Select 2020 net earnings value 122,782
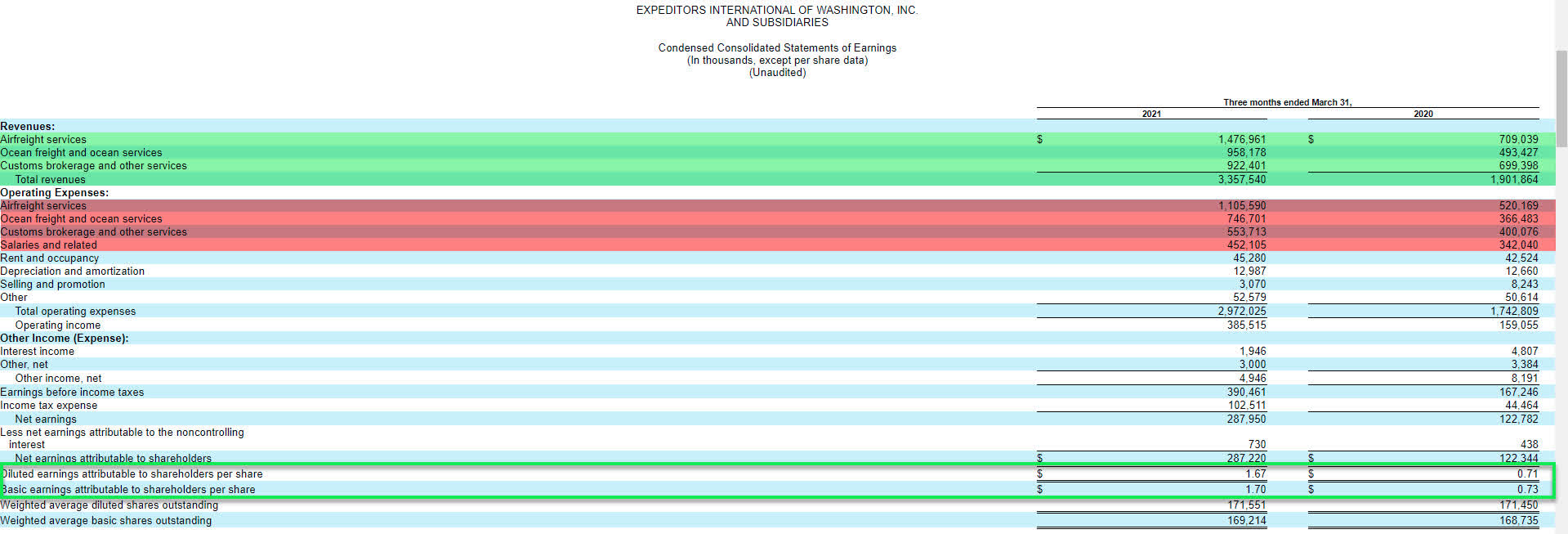Viewport: 1568px width, 534px height. point(1518,420)
